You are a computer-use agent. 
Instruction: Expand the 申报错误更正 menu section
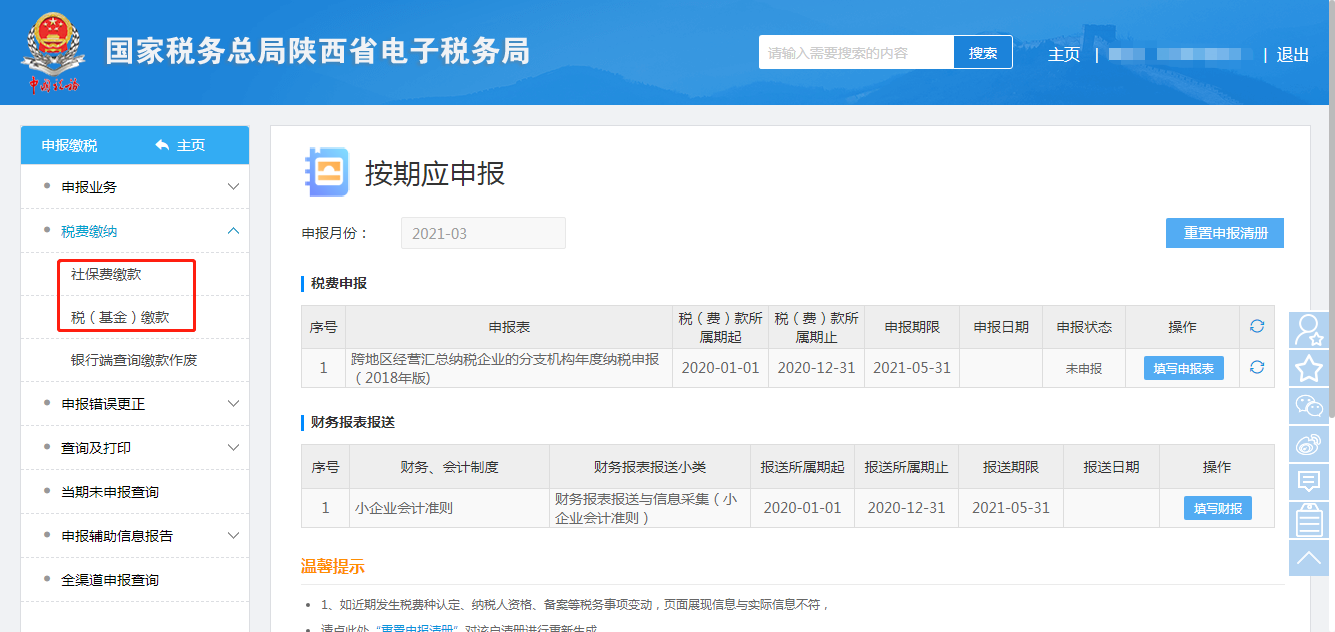click(x=233, y=404)
